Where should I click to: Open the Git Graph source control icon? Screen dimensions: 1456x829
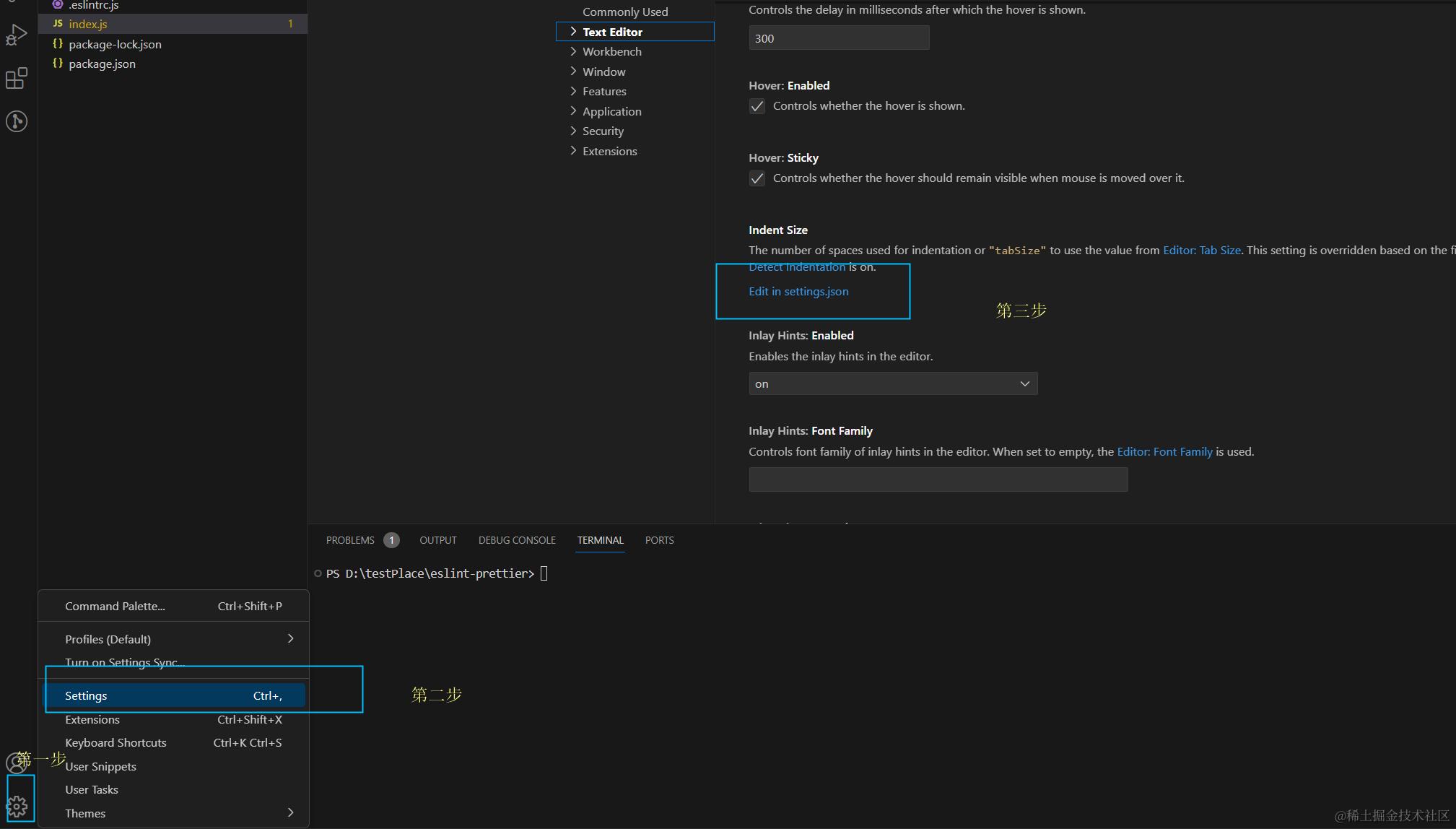(x=16, y=121)
